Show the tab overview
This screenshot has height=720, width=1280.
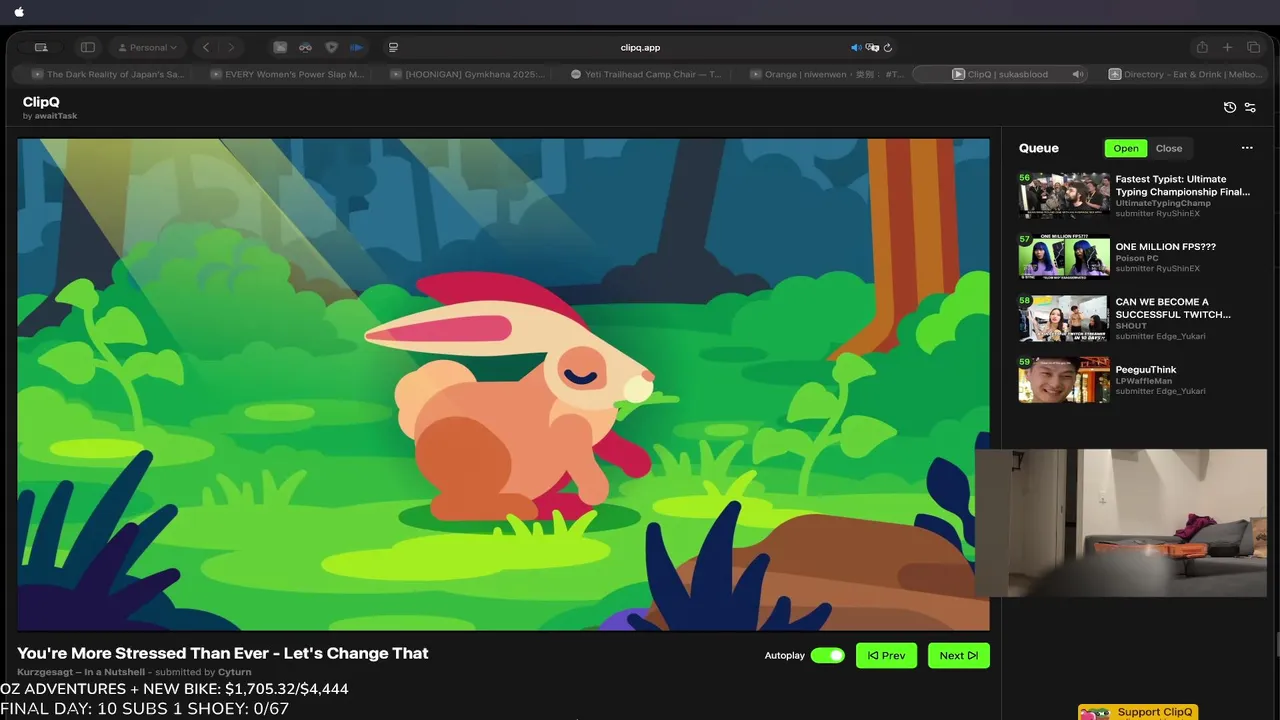point(1254,47)
